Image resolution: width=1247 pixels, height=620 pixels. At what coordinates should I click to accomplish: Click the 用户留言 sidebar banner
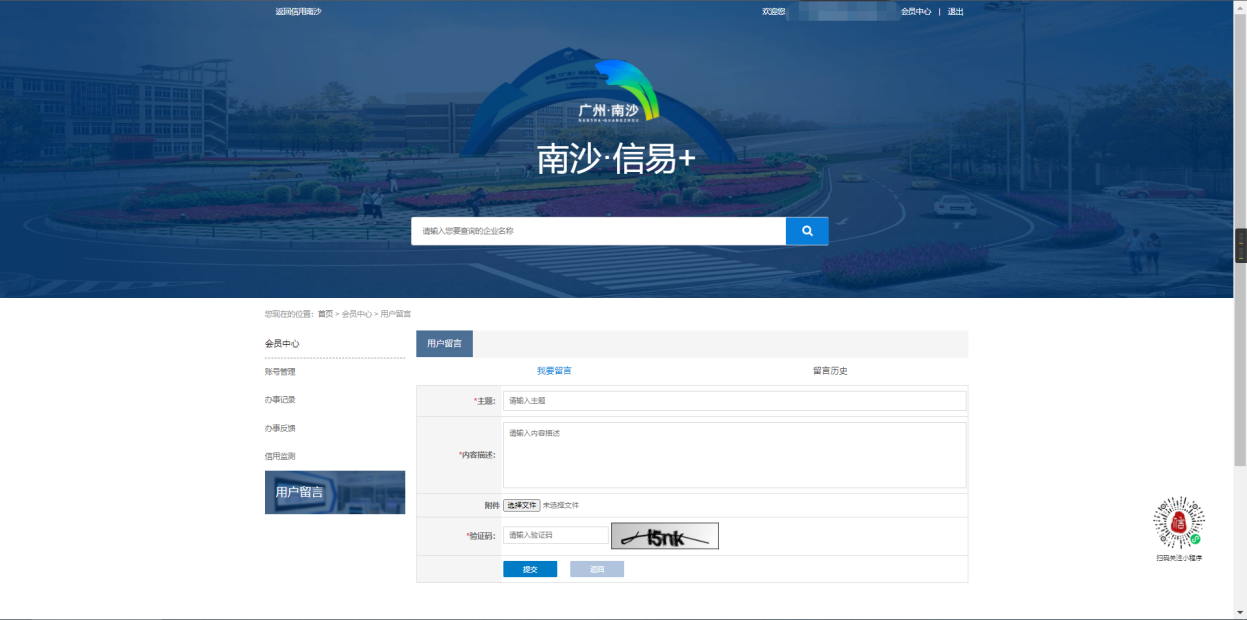click(335, 492)
